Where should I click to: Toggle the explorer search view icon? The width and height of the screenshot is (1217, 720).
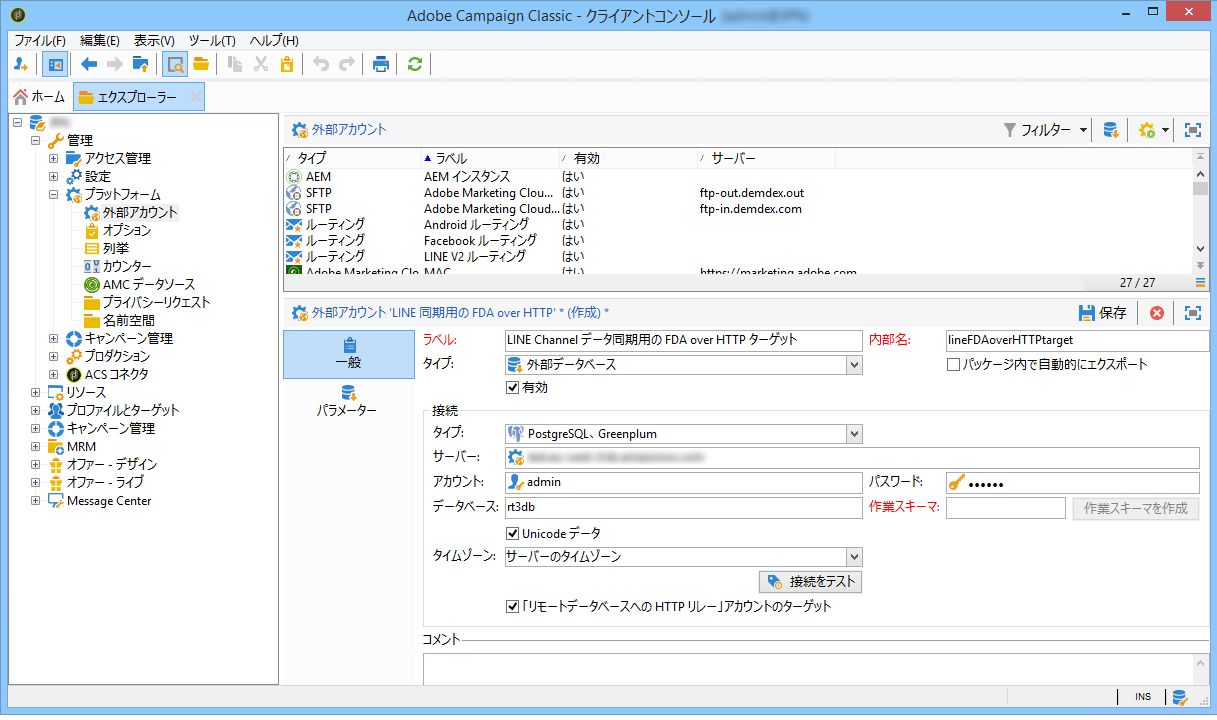(x=175, y=64)
